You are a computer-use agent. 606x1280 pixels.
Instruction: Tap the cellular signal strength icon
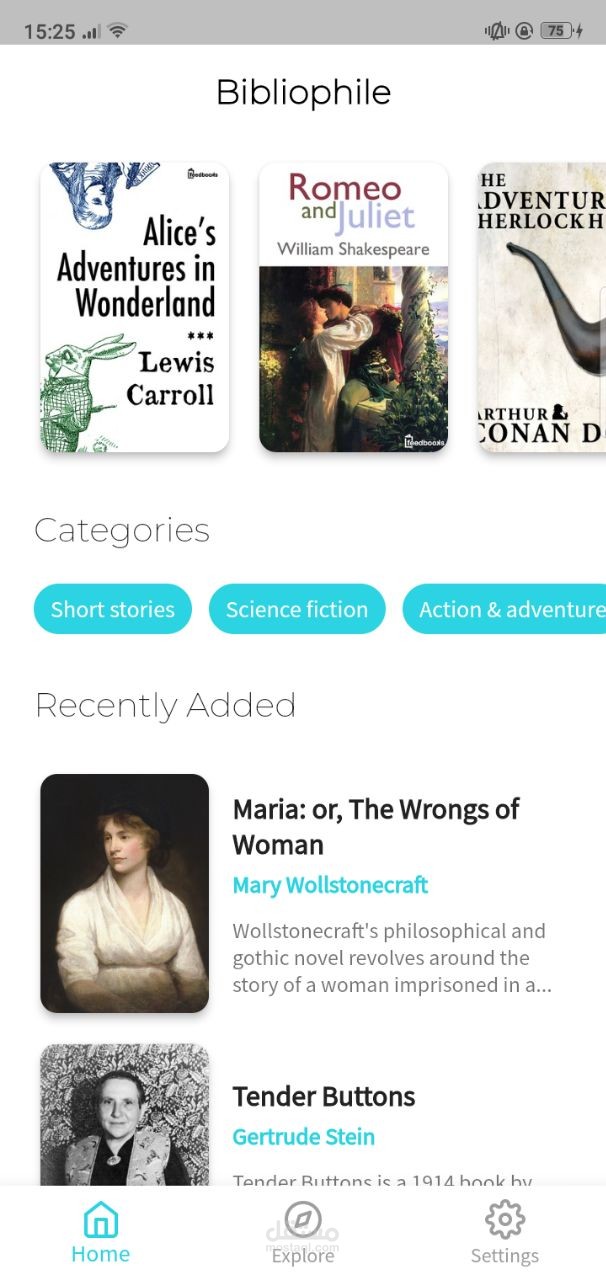point(92,32)
